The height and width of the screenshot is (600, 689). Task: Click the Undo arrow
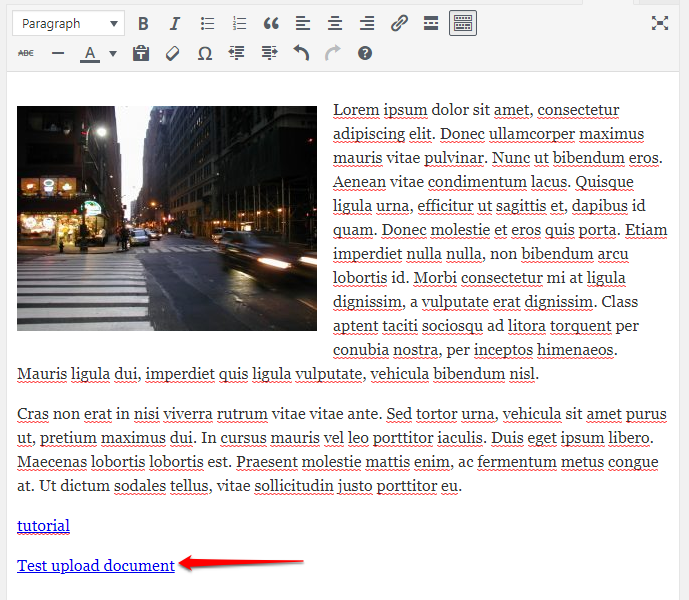point(301,54)
